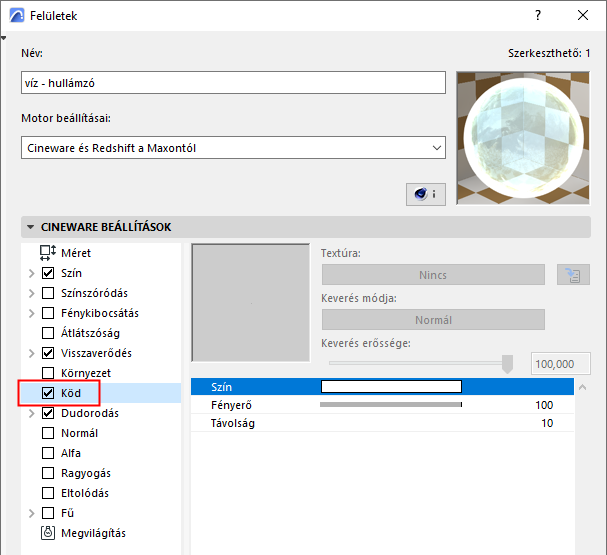Viewport: 607px width, 555px height.
Task: Click the Normál blend mode button
Action: pos(433,320)
